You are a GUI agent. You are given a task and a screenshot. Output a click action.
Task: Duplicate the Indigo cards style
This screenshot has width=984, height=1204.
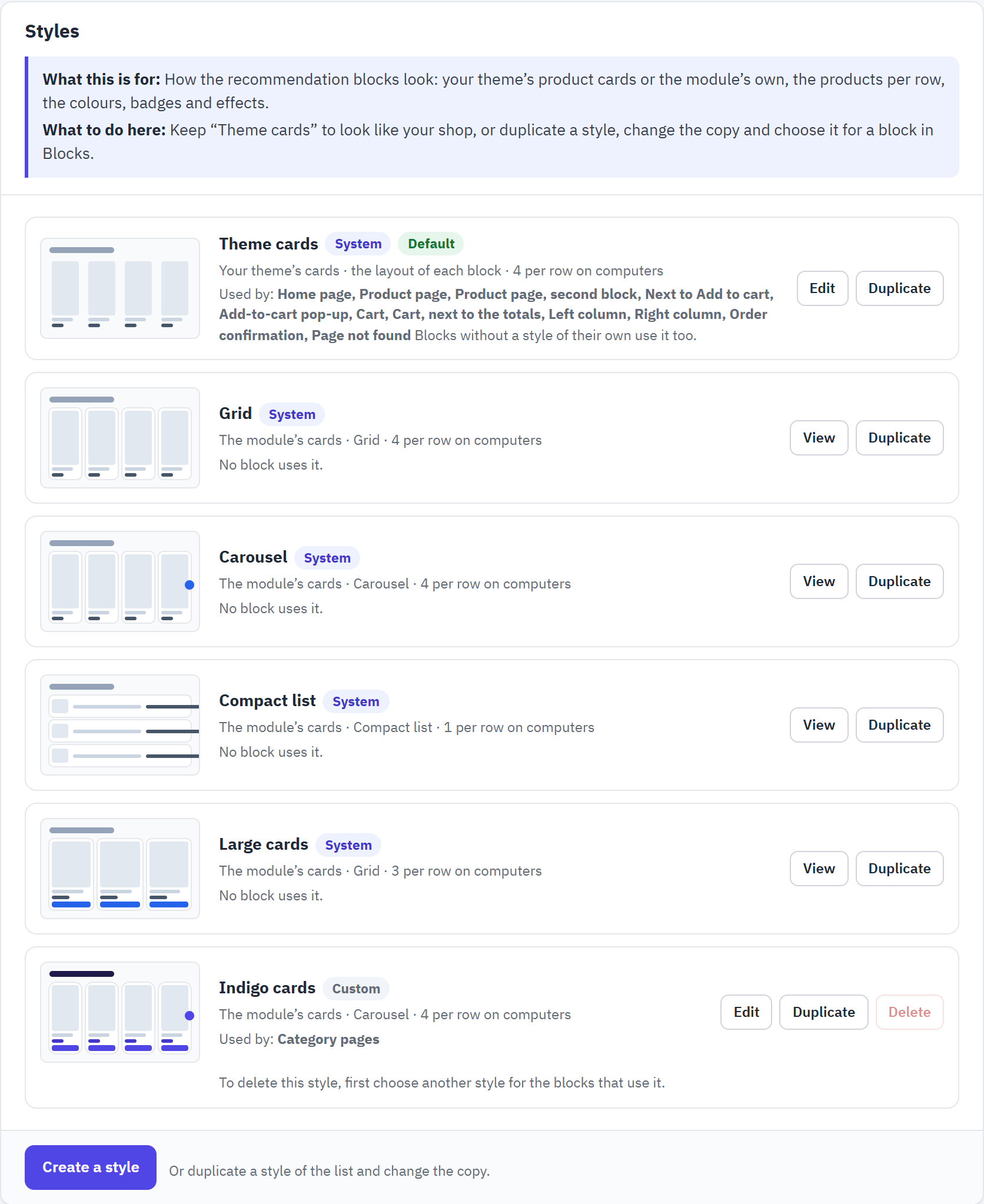(823, 1012)
